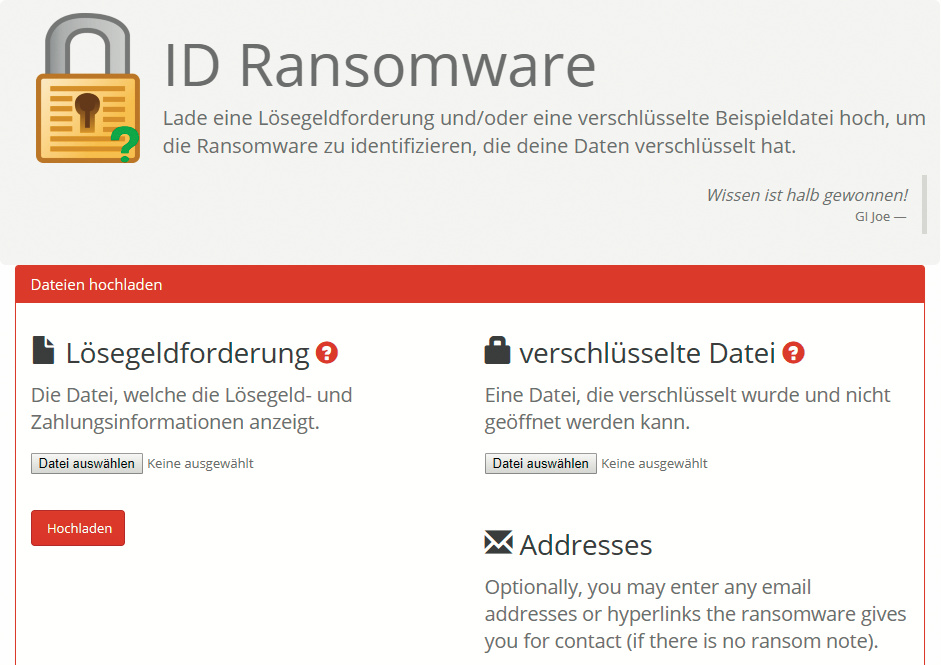Click the ID Ransomware page title
The width and height of the screenshot is (941, 665).
380,66
